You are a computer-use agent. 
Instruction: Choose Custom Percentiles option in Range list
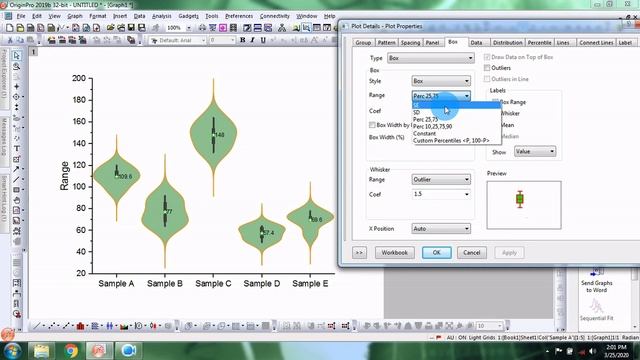456,140
